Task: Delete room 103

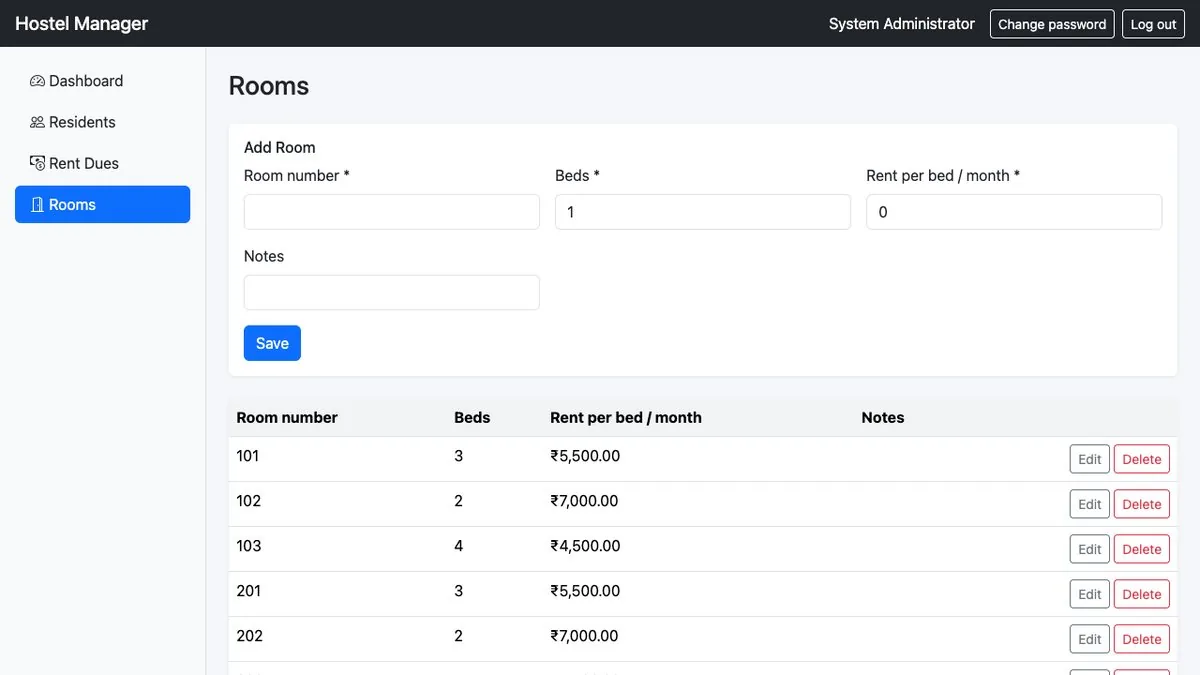Action: coord(1142,549)
